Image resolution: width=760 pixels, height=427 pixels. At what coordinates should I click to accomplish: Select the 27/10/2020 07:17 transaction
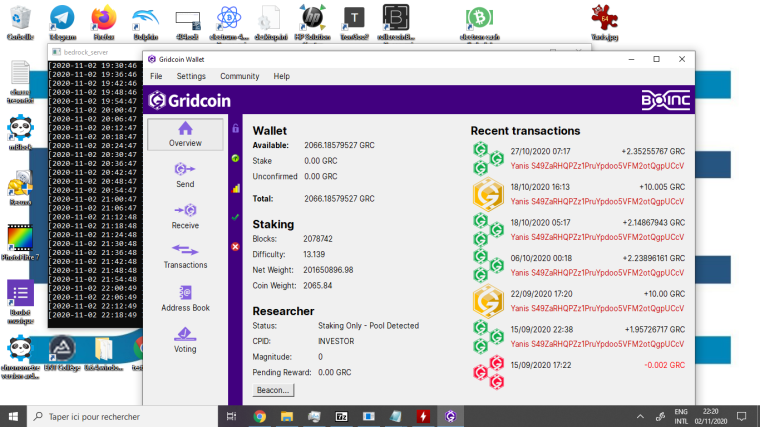pyautogui.click(x=579, y=158)
